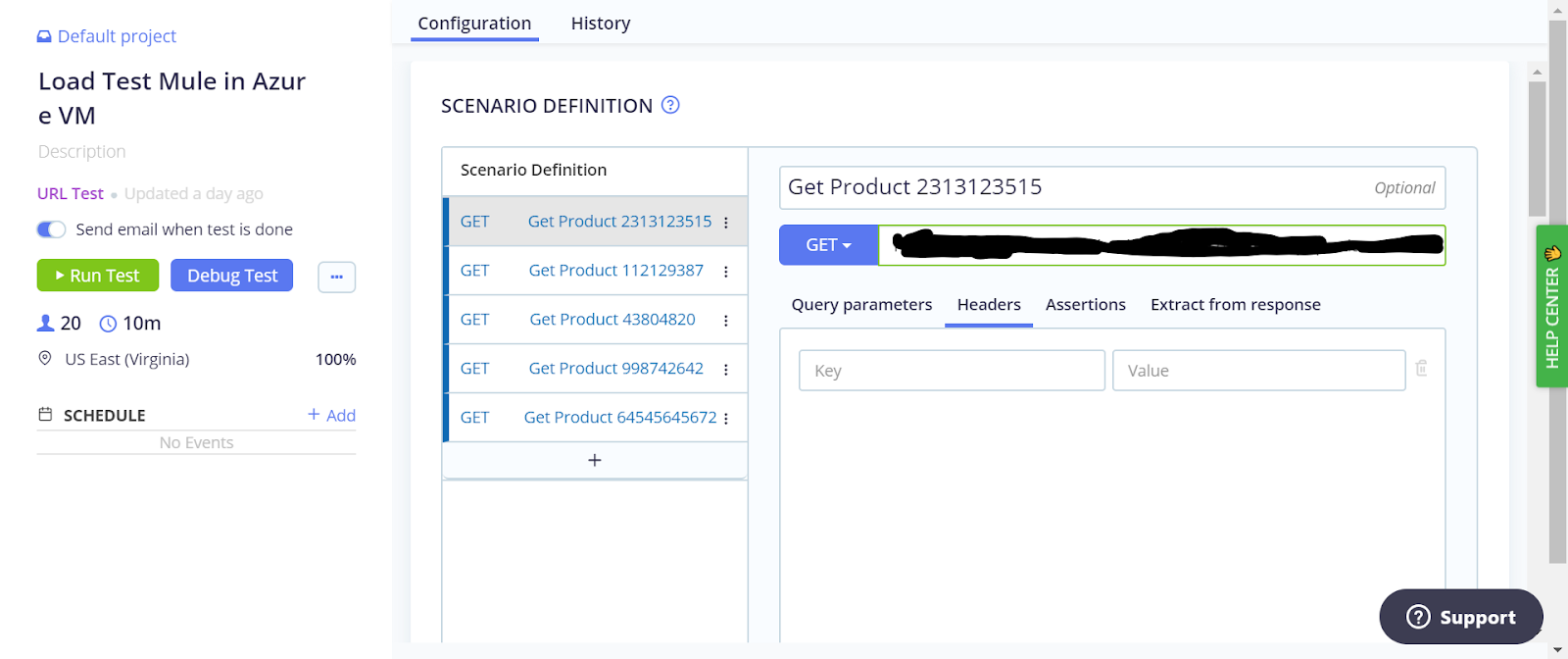Image resolution: width=1568 pixels, height=659 pixels.
Task: Open the Default project link
Action: [117, 36]
